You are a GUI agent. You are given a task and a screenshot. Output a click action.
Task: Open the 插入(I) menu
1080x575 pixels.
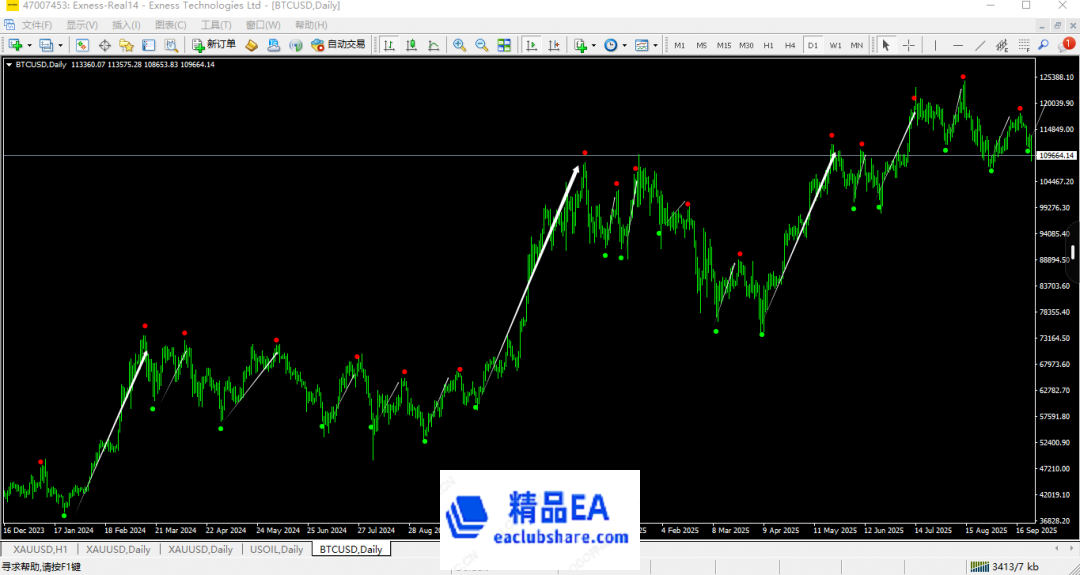pos(126,25)
